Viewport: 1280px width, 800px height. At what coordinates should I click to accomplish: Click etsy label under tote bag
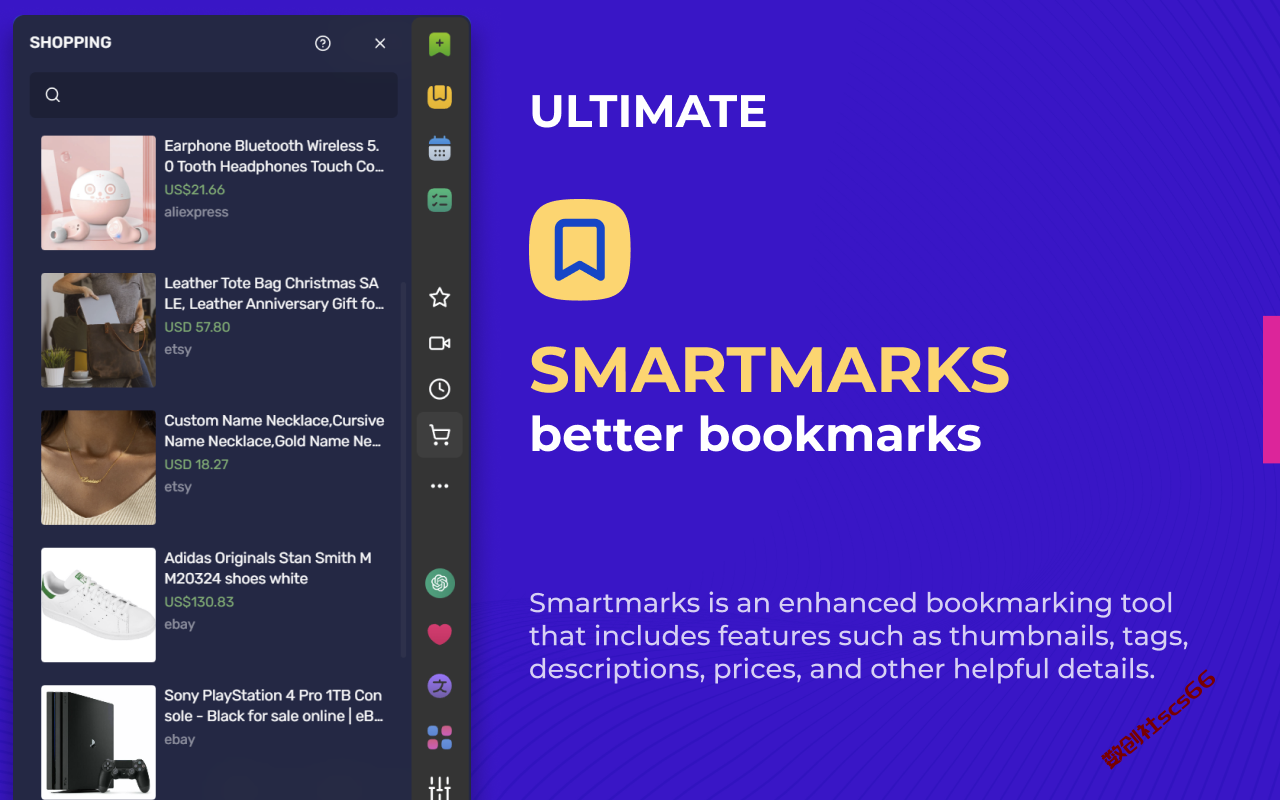coord(178,349)
